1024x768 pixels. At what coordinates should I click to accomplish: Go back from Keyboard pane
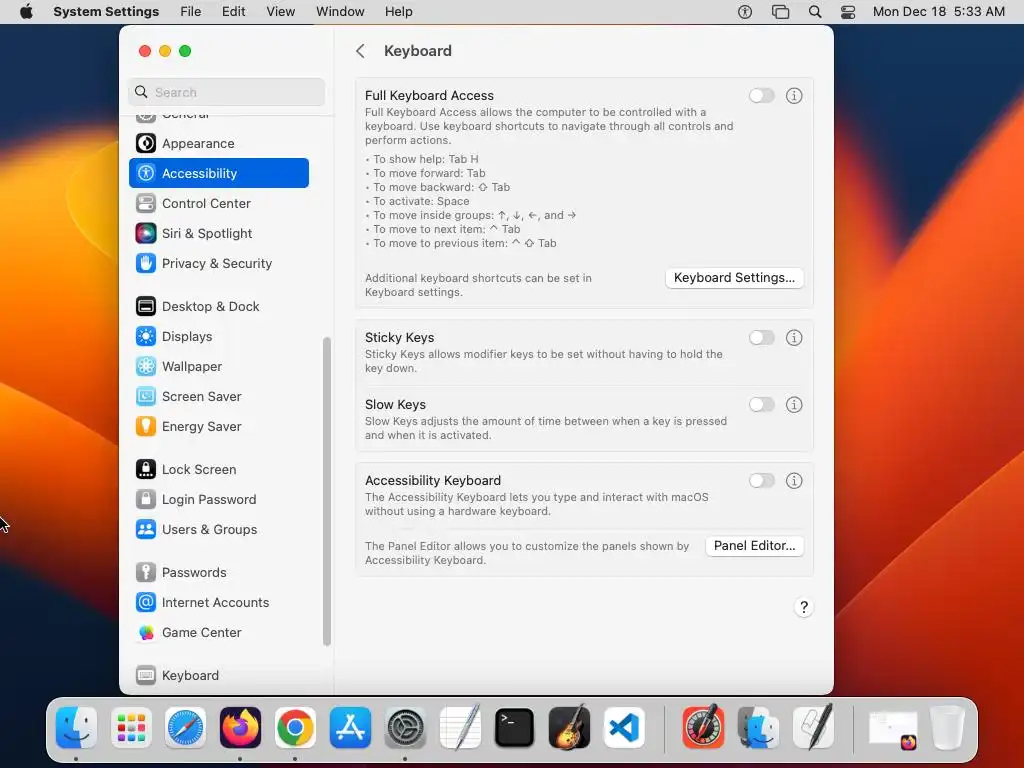point(360,51)
